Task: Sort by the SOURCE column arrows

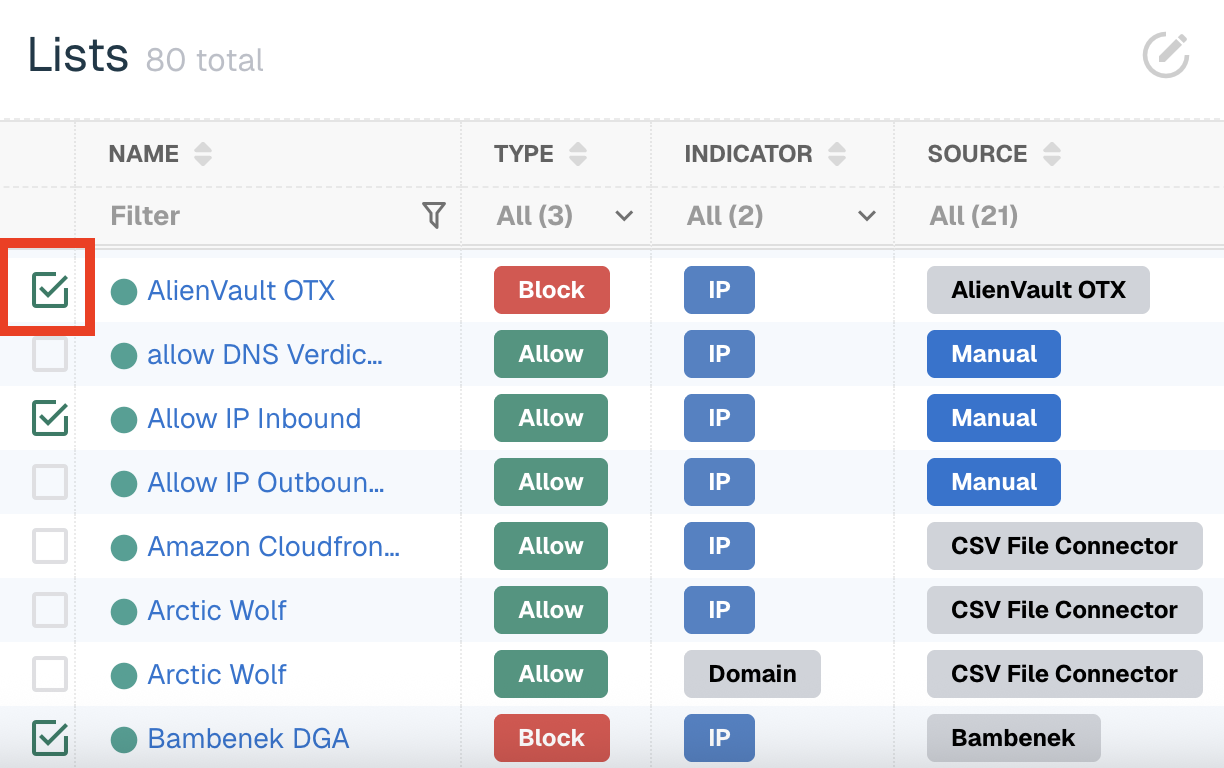Action: (x=1051, y=154)
